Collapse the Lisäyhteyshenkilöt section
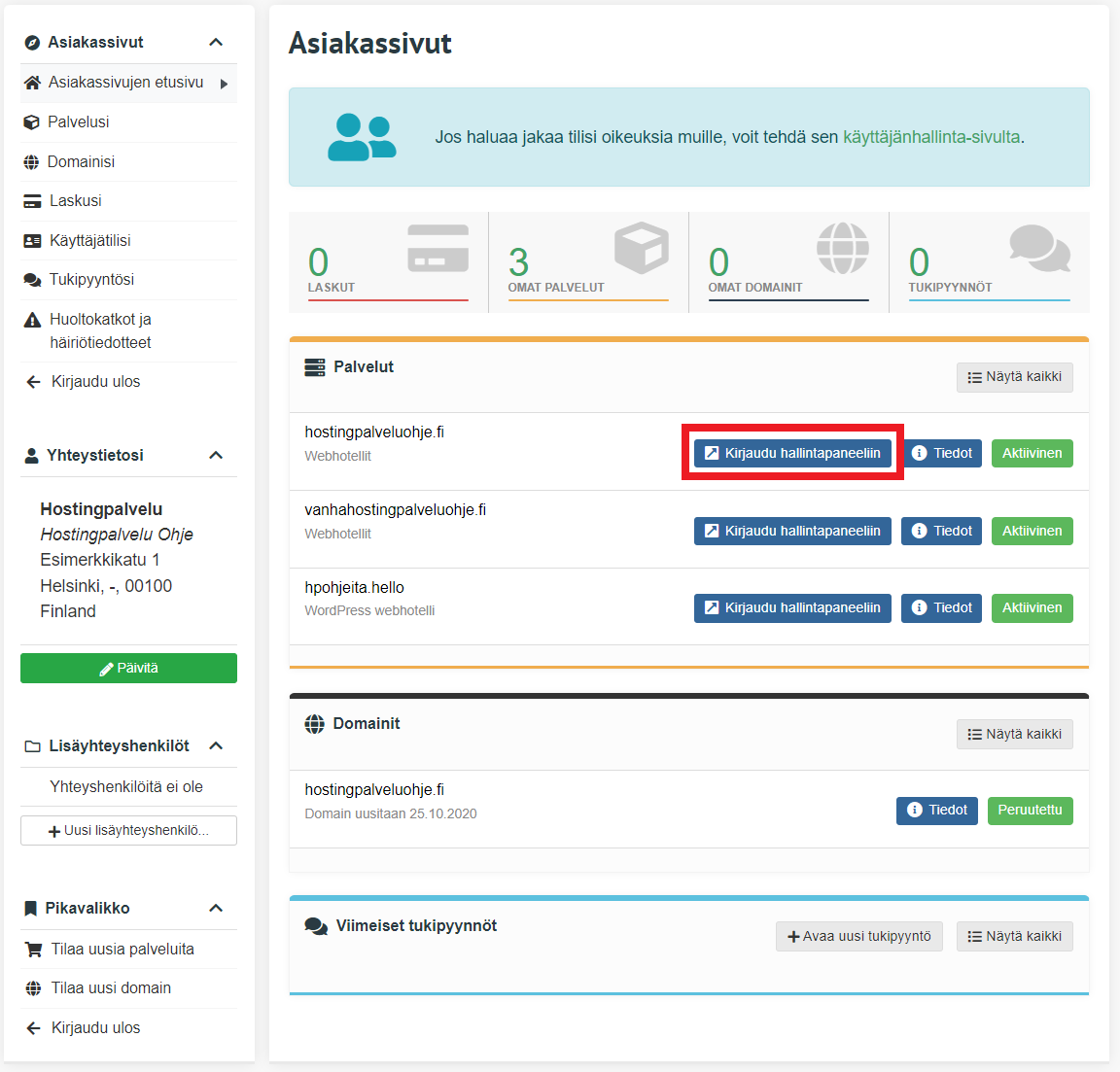The image size is (1120, 1072). click(x=216, y=746)
